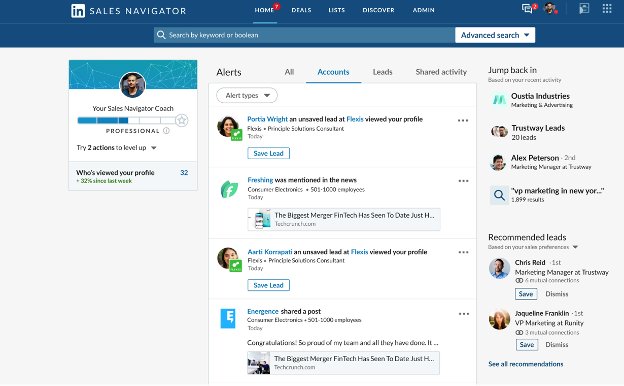The height and width of the screenshot is (386, 624).
Task: Open Portia Wright's name link
Action: coord(267,119)
